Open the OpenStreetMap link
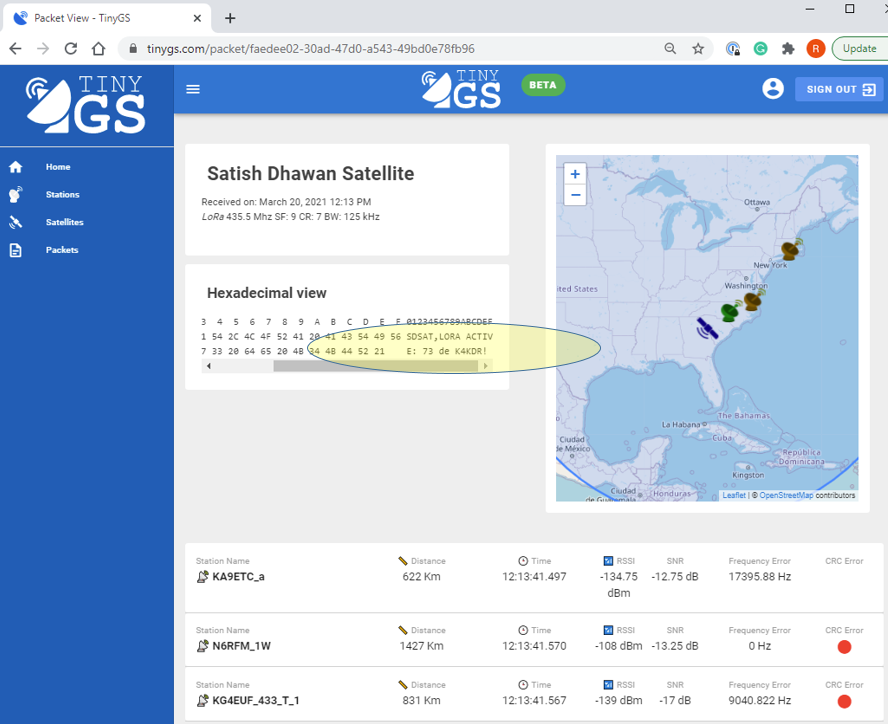The height and width of the screenshot is (724, 888). [786, 495]
